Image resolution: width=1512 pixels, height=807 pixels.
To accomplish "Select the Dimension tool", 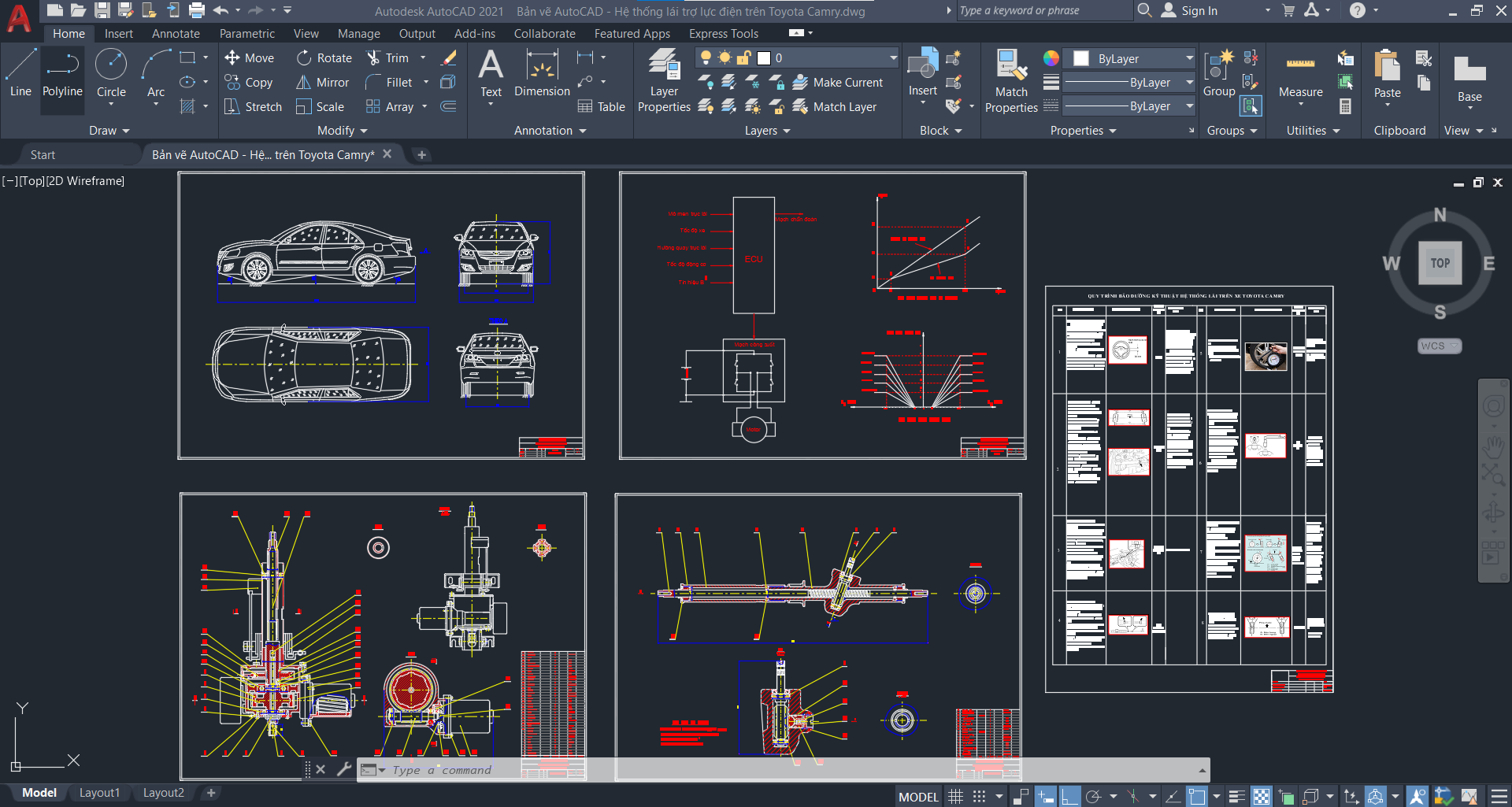I will [542, 72].
